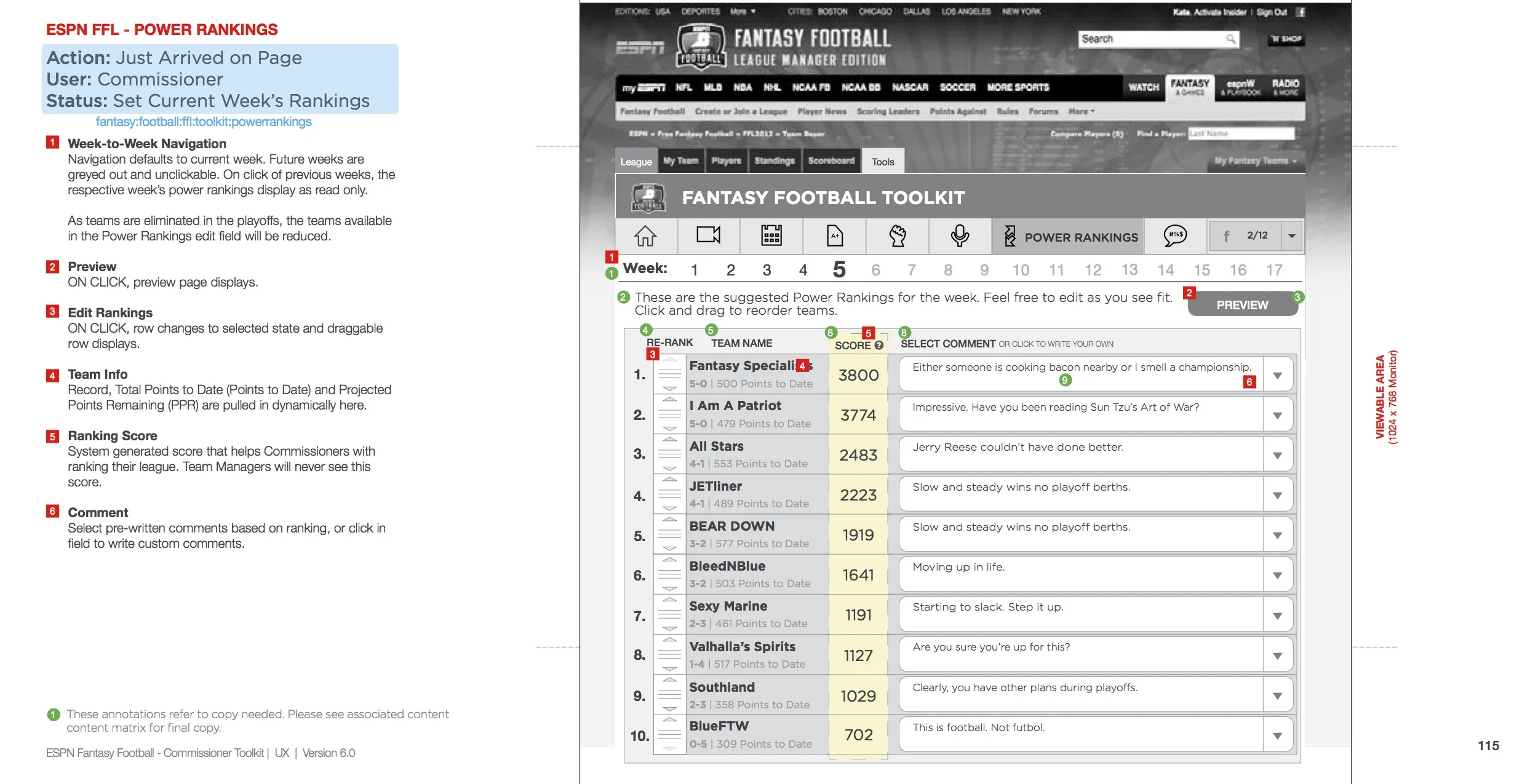Image resolution: width=1538 pixels, height=784 pixels.
Task: Open the MORE SPORTS menu item
Action: 1018,87
